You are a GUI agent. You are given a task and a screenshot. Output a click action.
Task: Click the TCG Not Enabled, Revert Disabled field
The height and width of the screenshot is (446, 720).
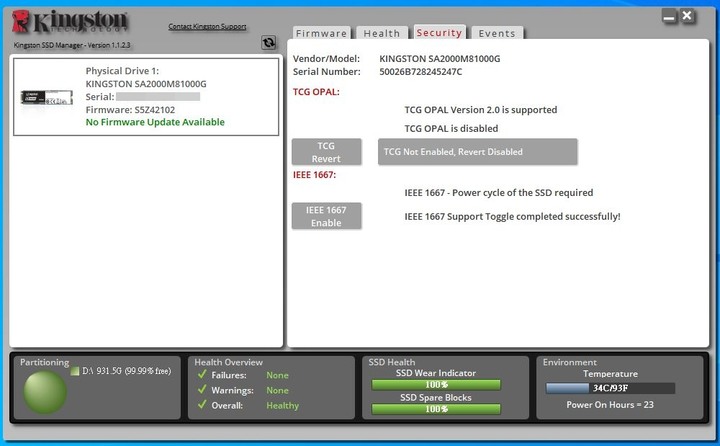point(478,152)
